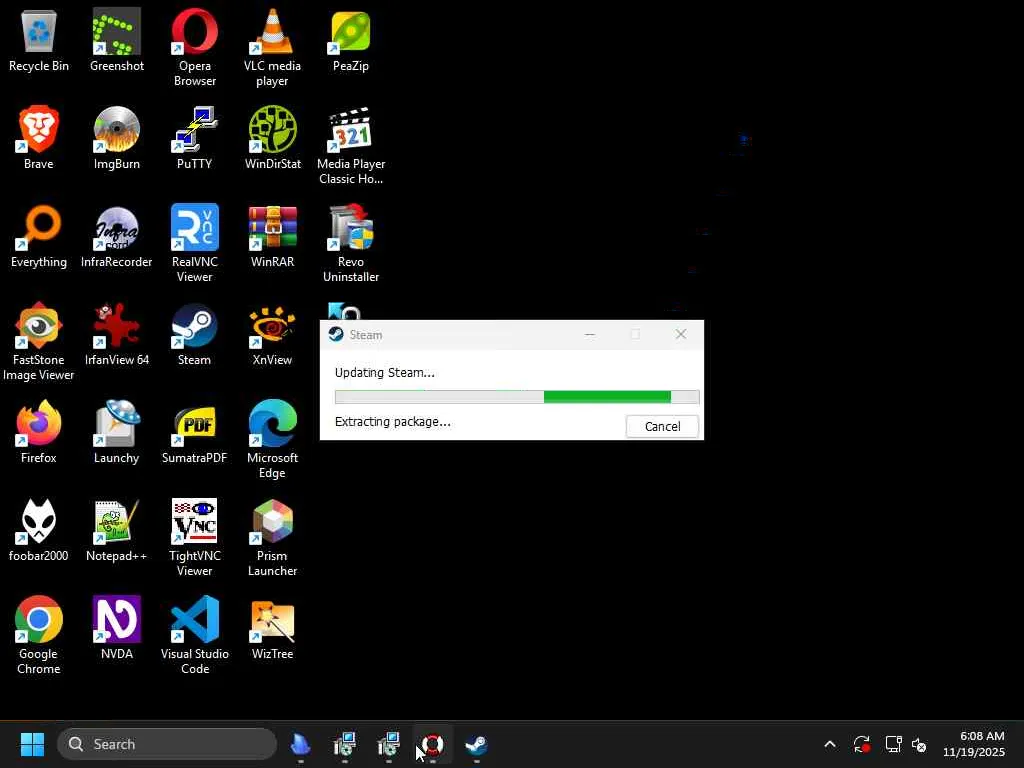Viewport: 1024px width, 768px height.
Task: Click the 'Extracting package...' status text
Action: 392,422
